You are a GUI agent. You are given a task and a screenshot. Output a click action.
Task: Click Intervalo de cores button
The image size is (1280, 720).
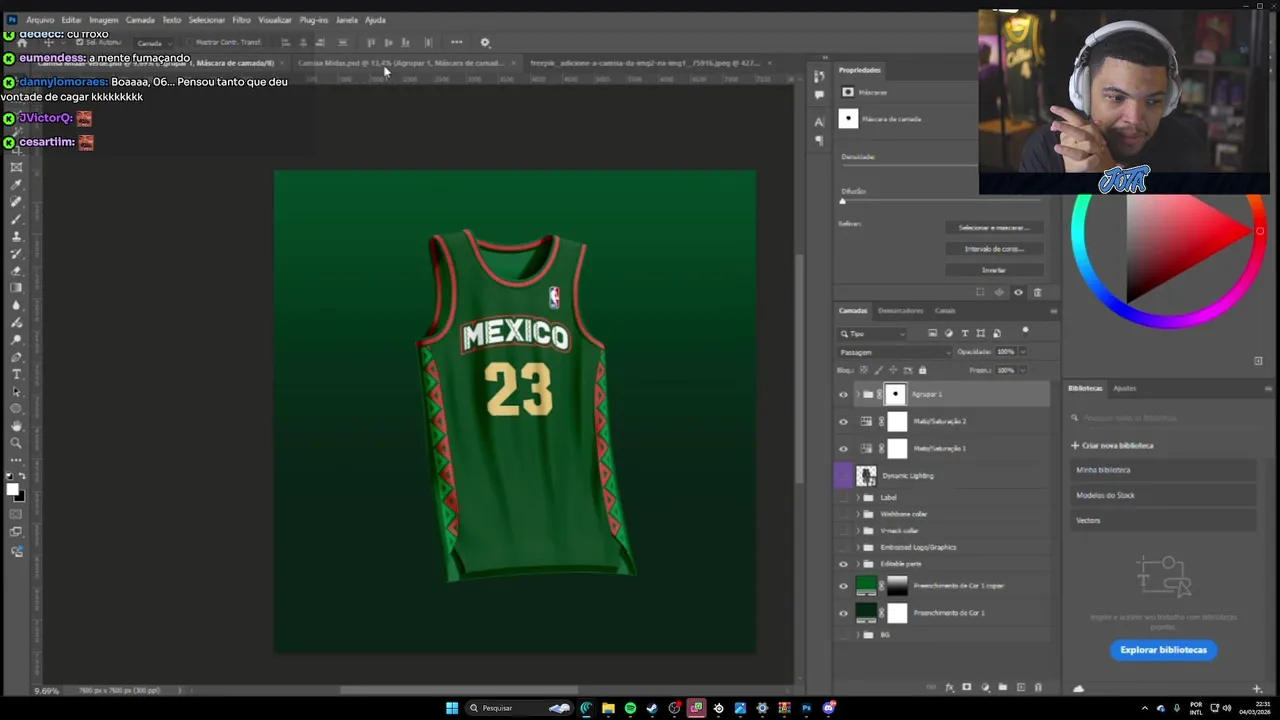pos(994,249)
